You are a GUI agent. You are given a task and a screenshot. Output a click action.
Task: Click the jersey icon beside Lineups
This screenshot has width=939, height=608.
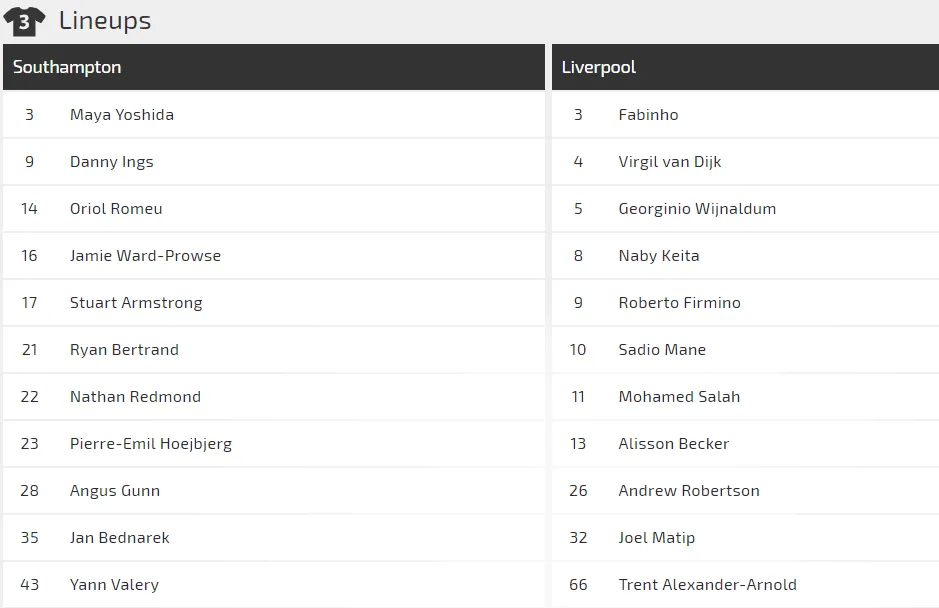(x=24, y=21)
